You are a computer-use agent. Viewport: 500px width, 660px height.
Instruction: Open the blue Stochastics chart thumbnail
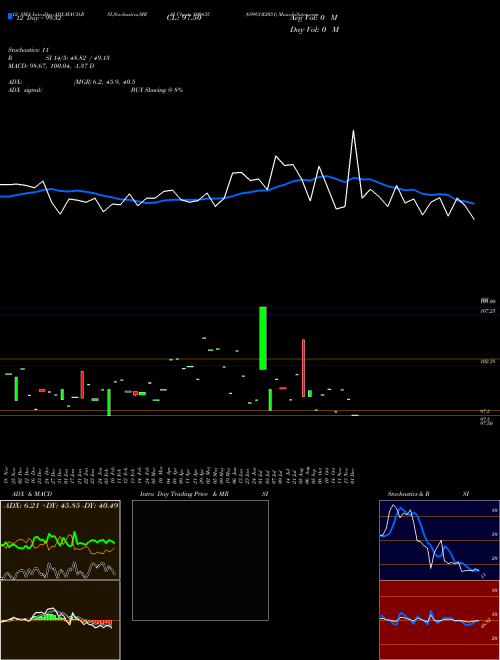click(x=439, y=540)
